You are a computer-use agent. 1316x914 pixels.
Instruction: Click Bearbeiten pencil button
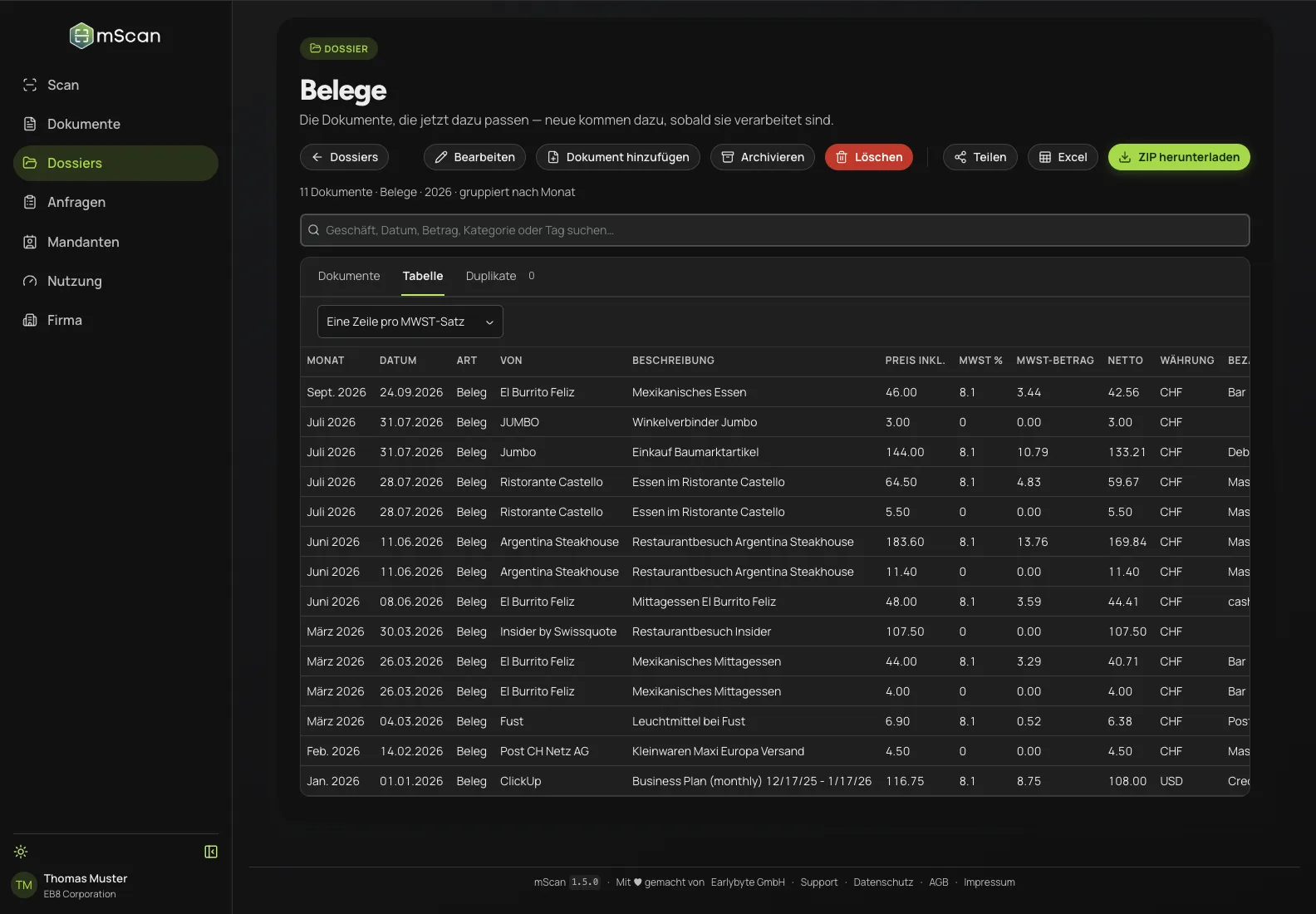click(474, 157)
